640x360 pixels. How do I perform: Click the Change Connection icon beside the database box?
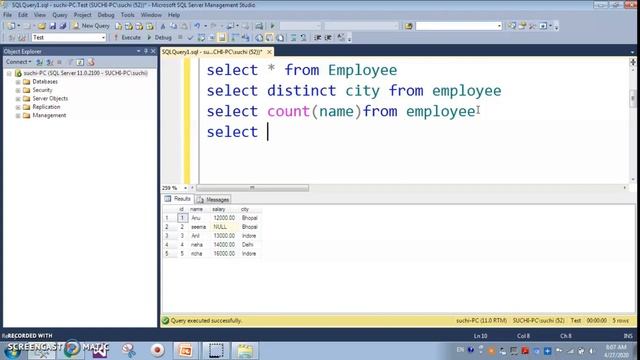click(x=22, y=38)
